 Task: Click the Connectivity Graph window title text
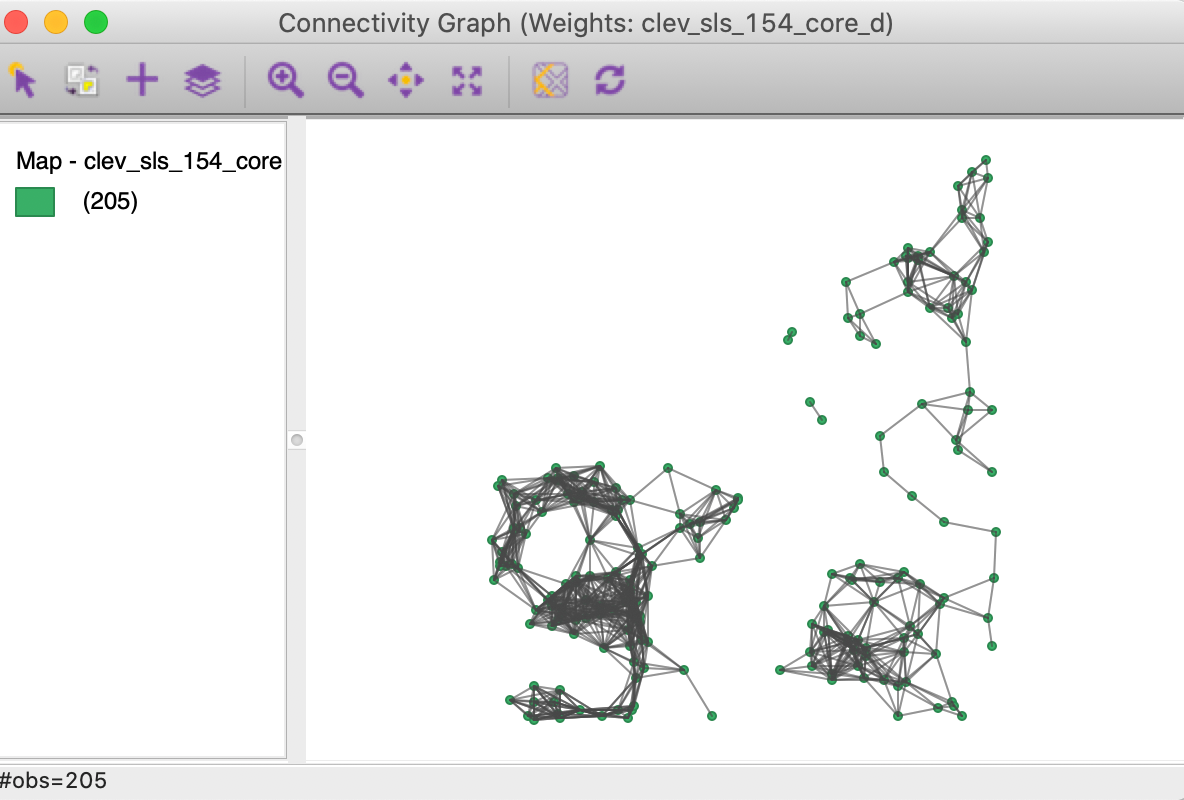coord(585,23)
